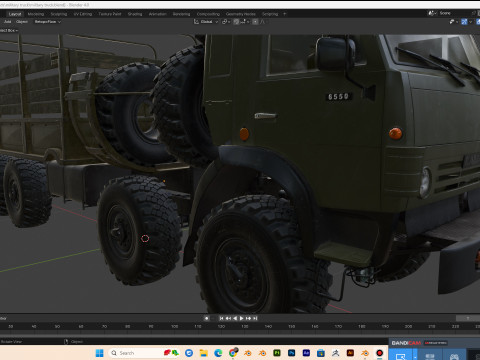Play the animation forward

pyautogui.click(x=242, y=318)
